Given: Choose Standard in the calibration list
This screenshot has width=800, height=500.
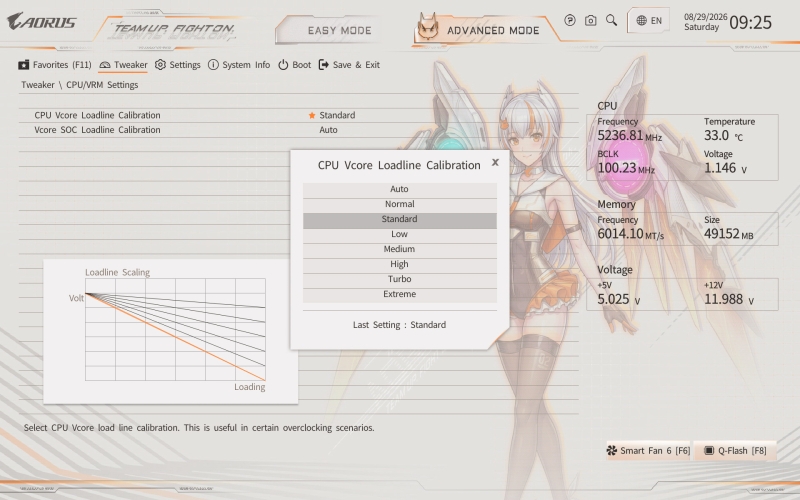Looking at the screenshot, I should 399,219.
